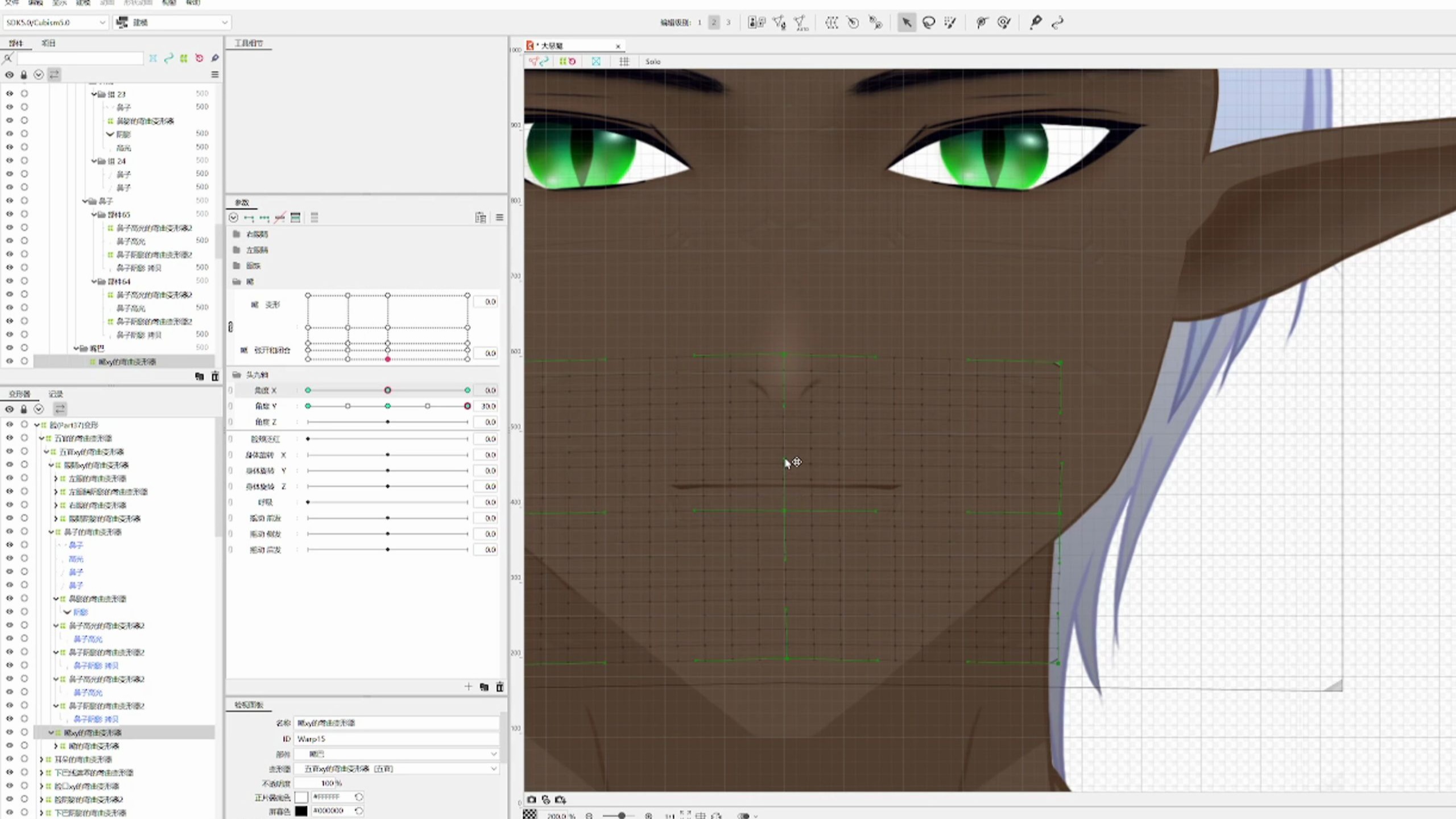Click the delete keys parameter icon
1456x819 pixels.
click(x=280, y=218)
